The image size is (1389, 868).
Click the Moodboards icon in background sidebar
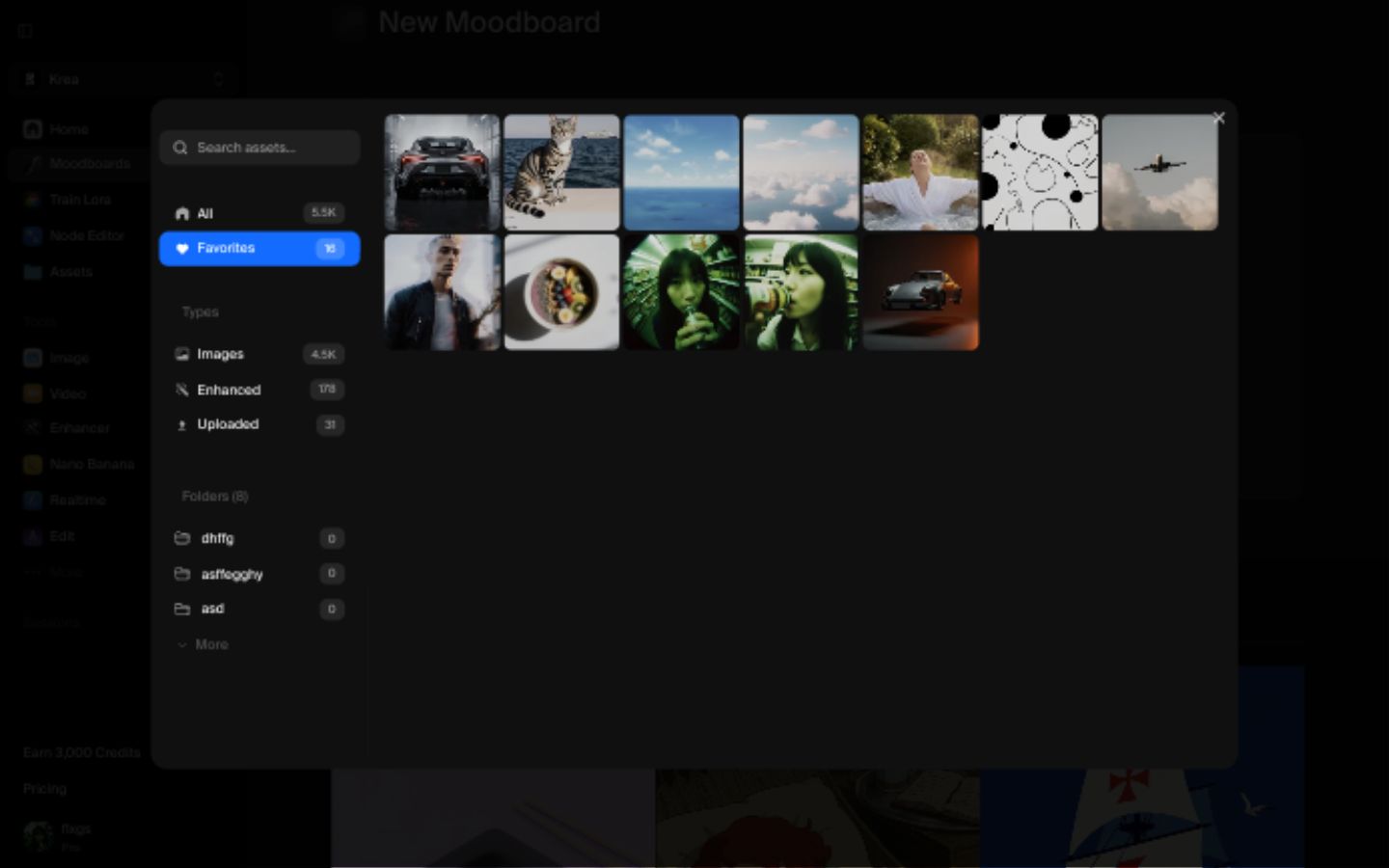(x=33, y=164)
